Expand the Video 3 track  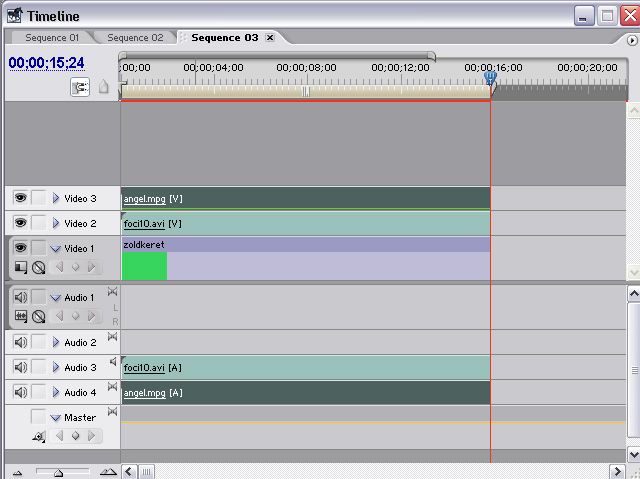tap(56, 198)
